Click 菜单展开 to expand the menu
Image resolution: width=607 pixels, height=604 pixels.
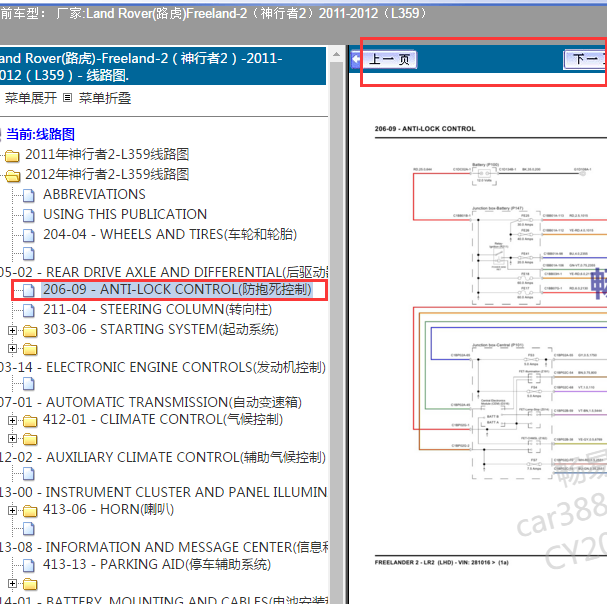[x=31, y=98]
